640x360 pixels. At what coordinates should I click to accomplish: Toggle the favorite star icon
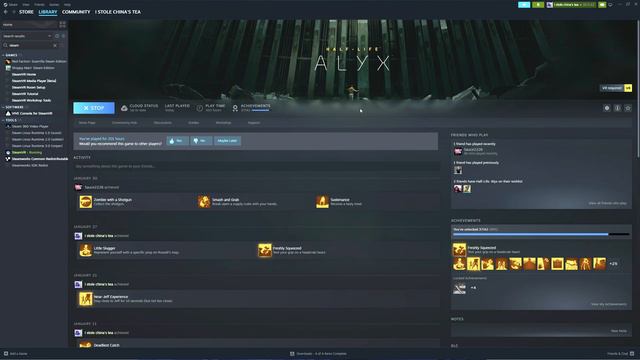tap(628, 108)
